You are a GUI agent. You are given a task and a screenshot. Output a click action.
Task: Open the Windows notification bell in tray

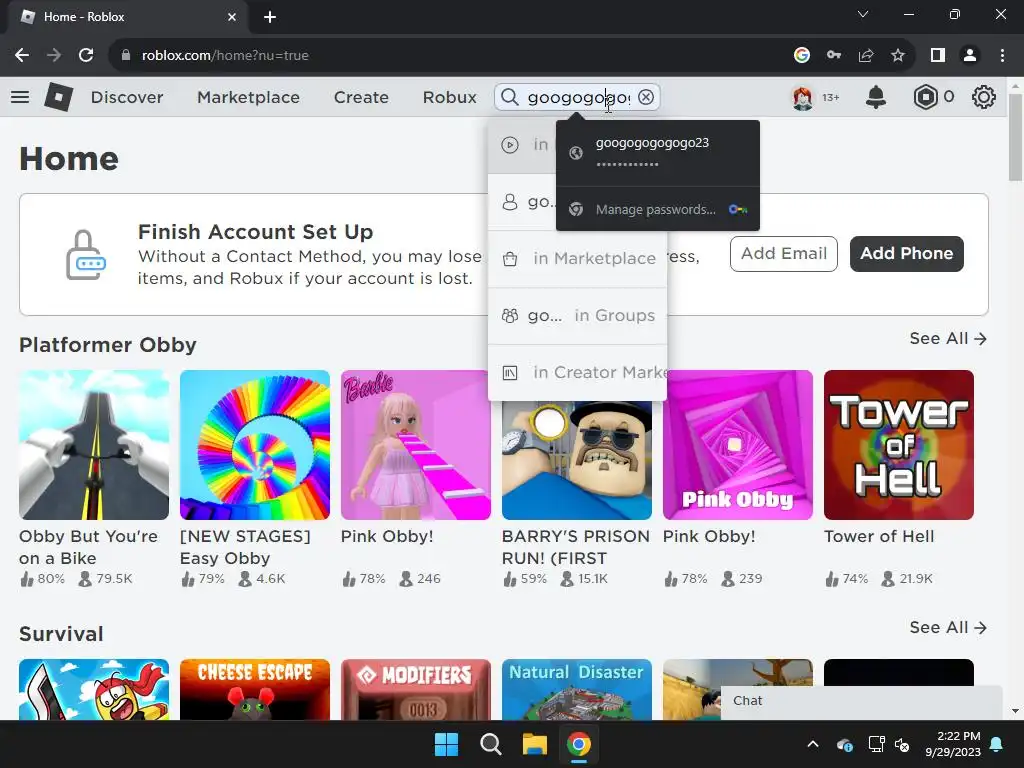click(997, 744)
